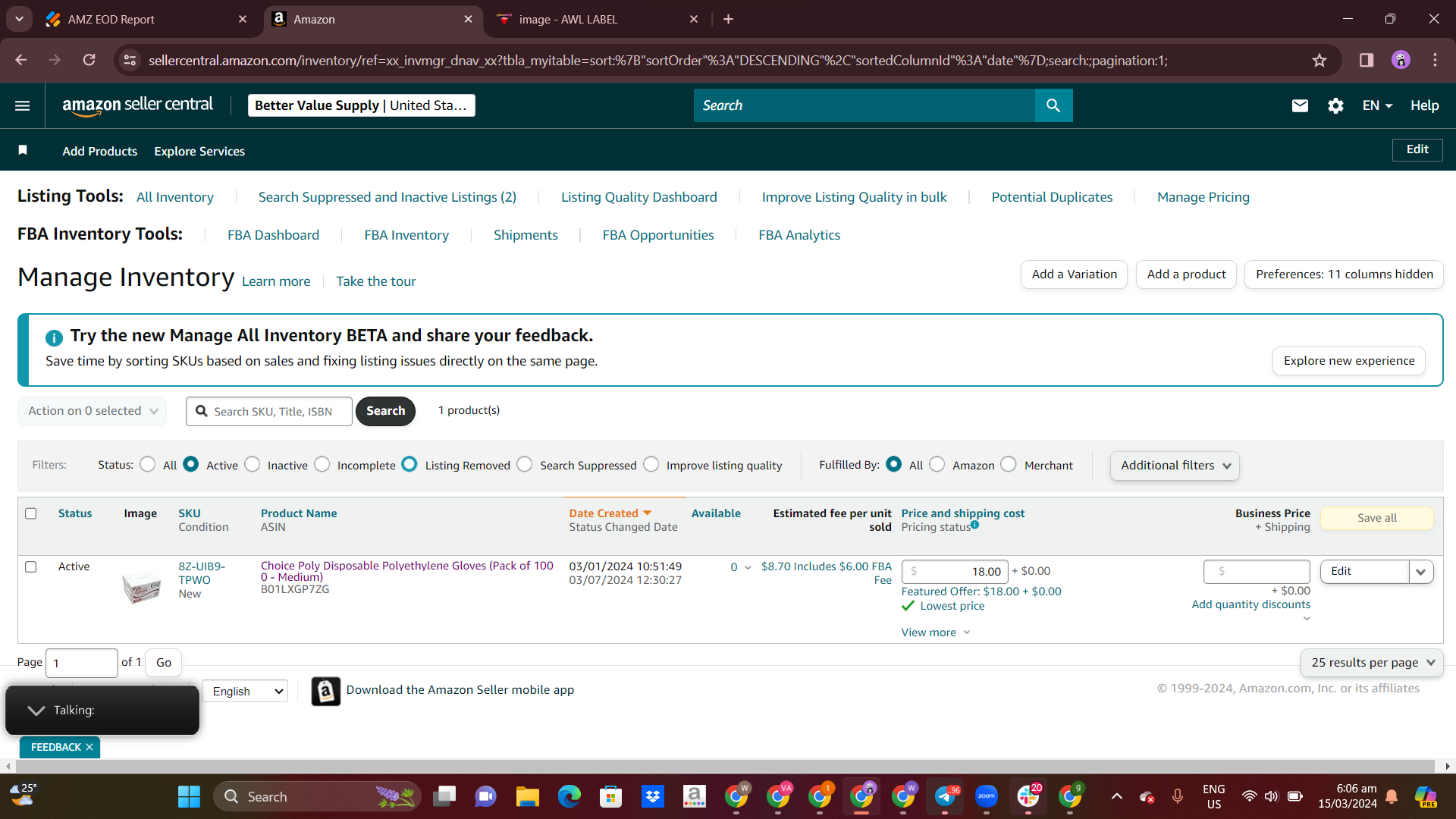Click the info icon in BETA banner

click(54, 337)
